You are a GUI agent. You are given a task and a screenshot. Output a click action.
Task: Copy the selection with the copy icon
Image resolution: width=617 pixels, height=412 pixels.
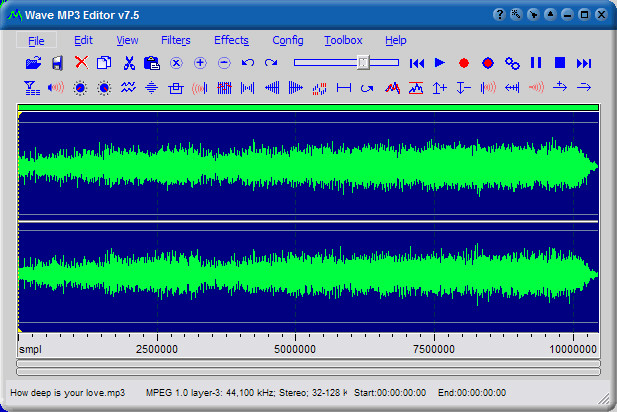pyautogui.click(x=104, y=63)
